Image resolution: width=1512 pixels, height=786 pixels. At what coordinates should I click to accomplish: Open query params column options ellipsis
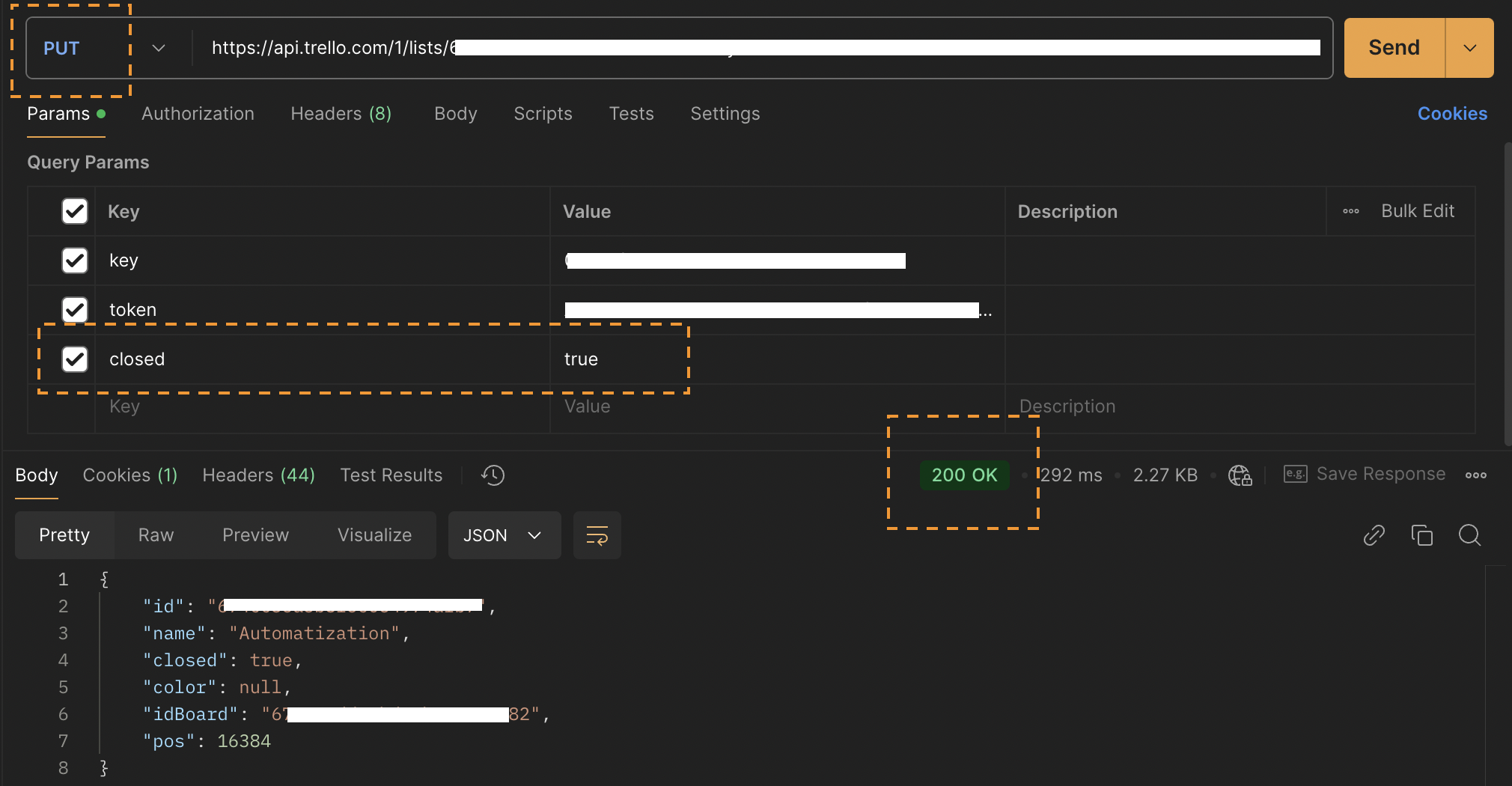(x=1350, y=211)
